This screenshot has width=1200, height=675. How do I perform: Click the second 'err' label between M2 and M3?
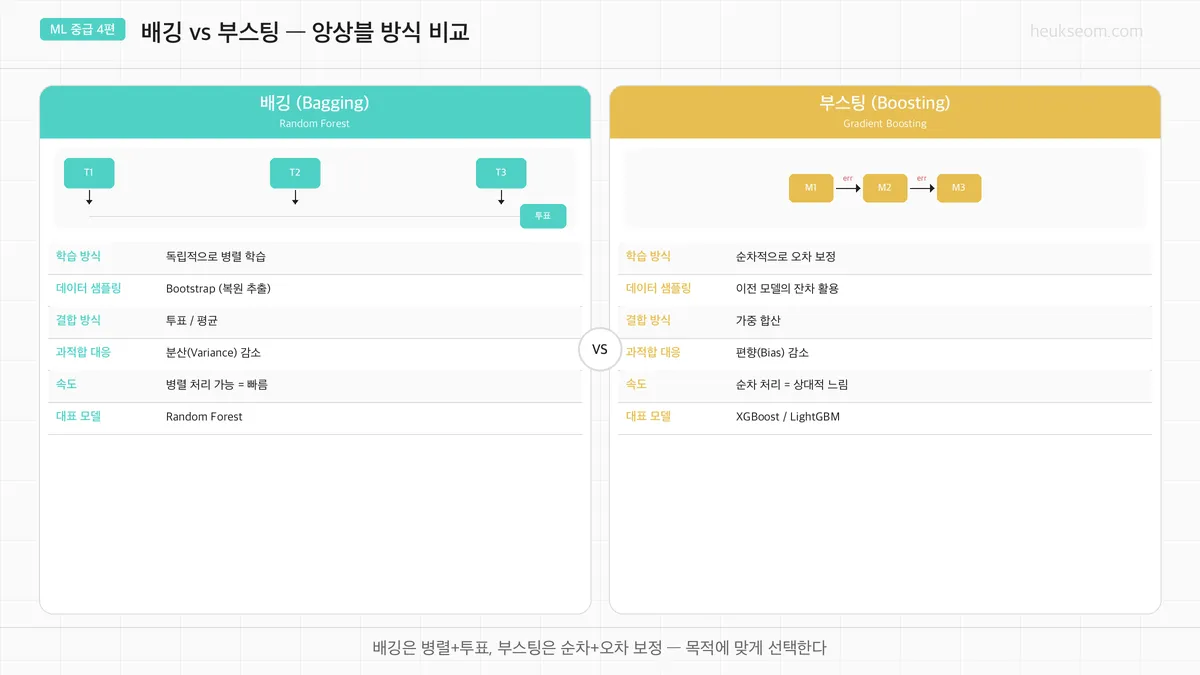(x=921, y=178)
